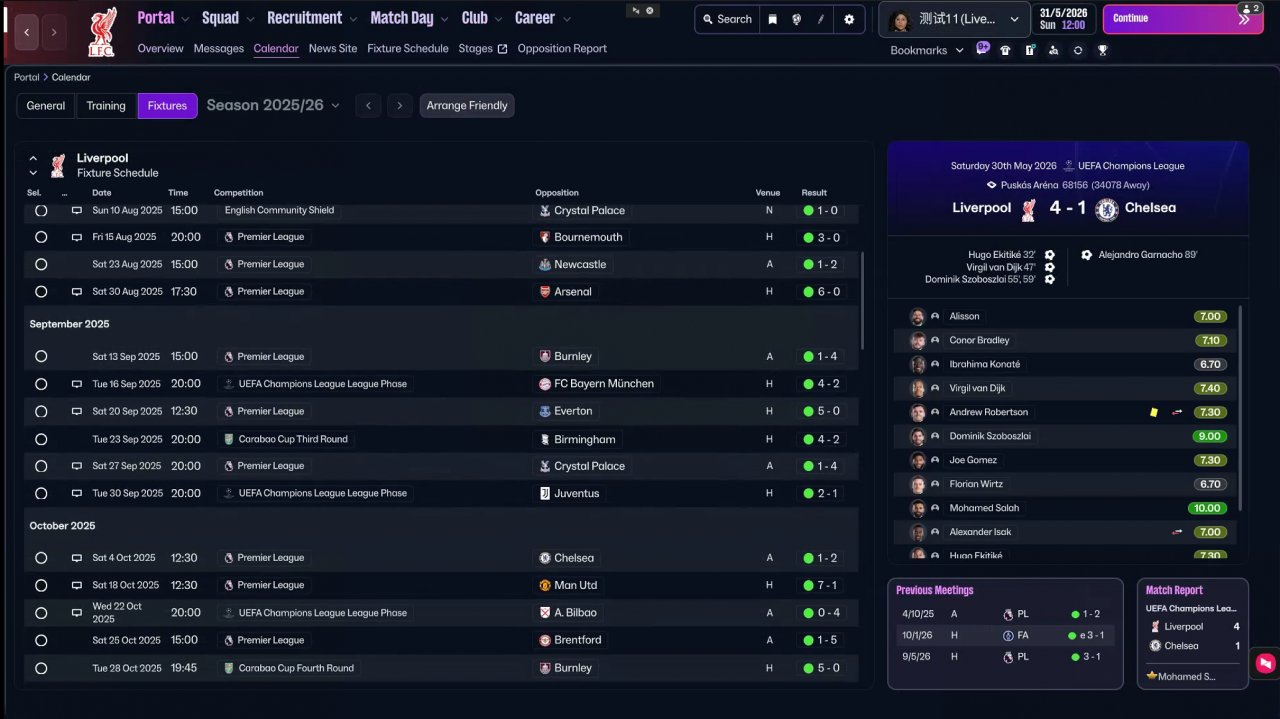This screenshot has width=1280, height=719.
Task: Click the speech icon on Arsenal fixture row
Action: pyautogui.click(x=77, y=292)
